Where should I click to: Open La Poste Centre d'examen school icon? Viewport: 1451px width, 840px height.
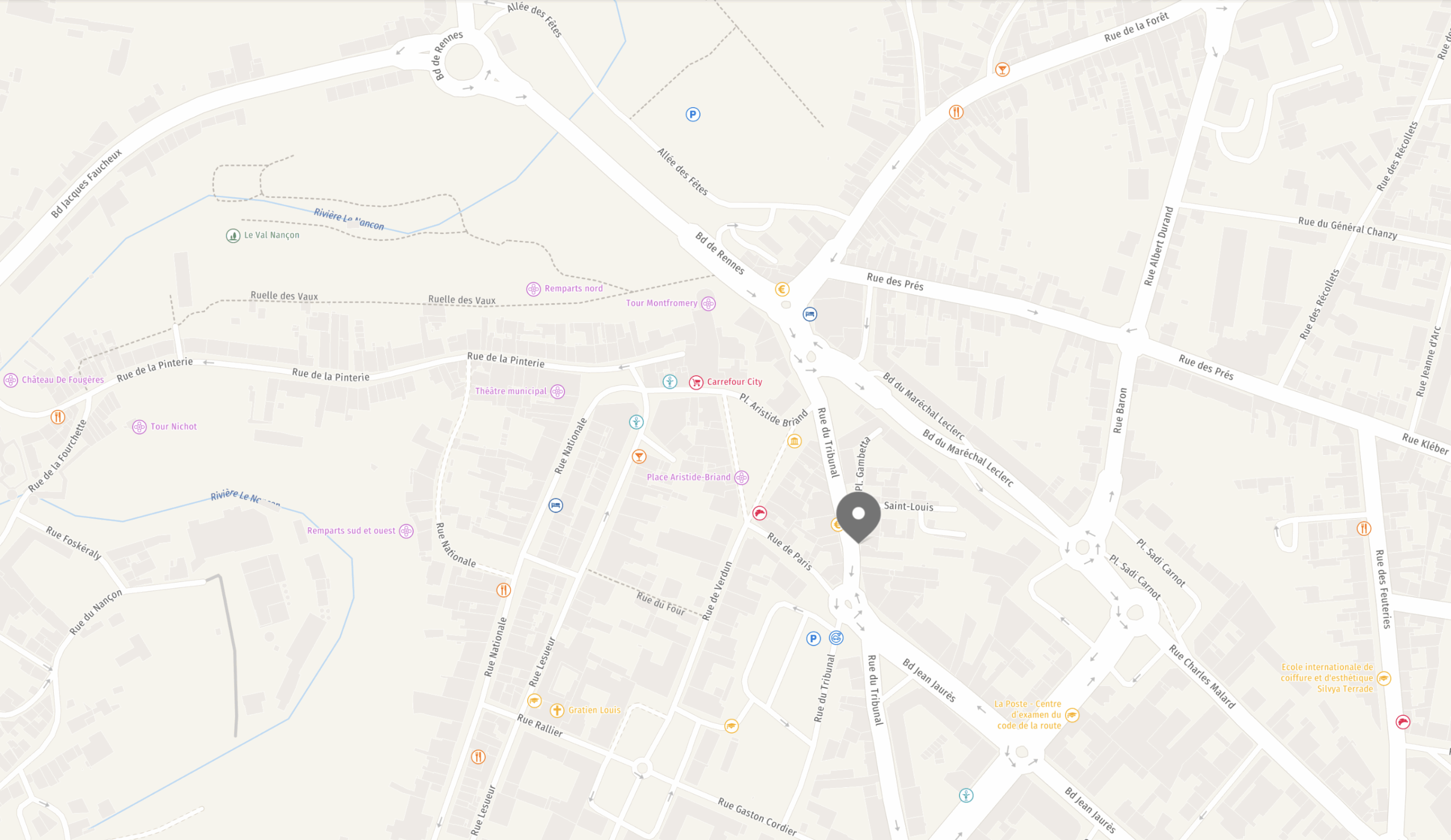pos(1072,715)
